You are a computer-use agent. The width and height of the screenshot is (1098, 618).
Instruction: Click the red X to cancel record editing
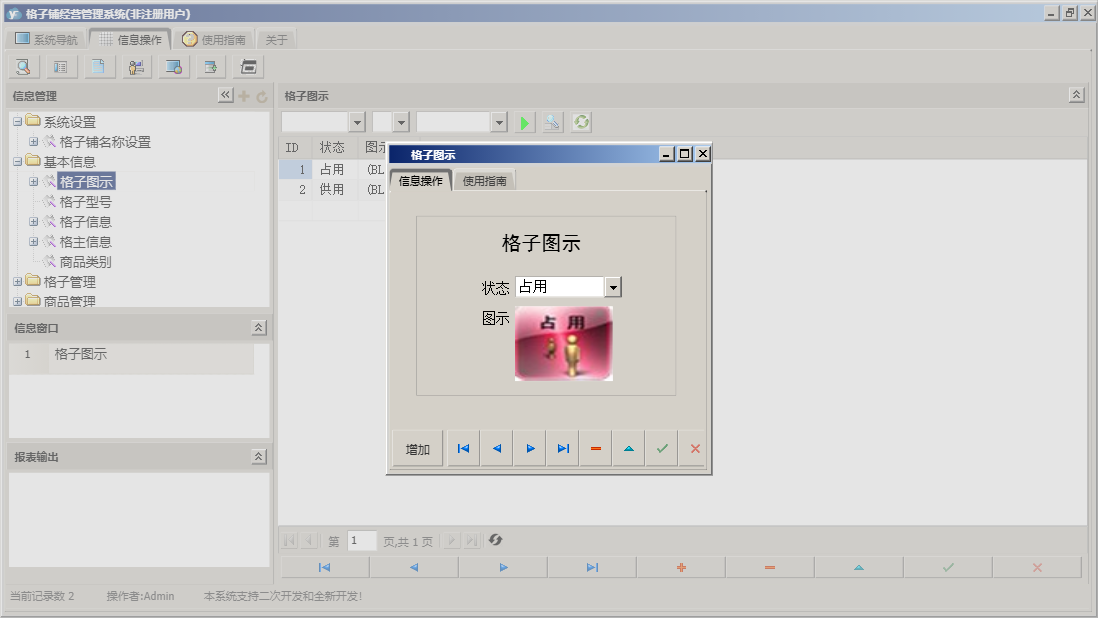click(x=695, y=448)
